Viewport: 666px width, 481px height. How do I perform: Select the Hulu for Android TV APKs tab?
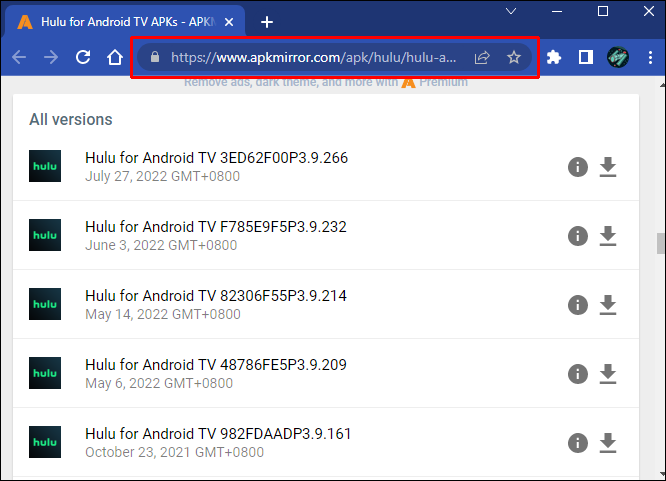pyautogui.click(x=125, y=22)
